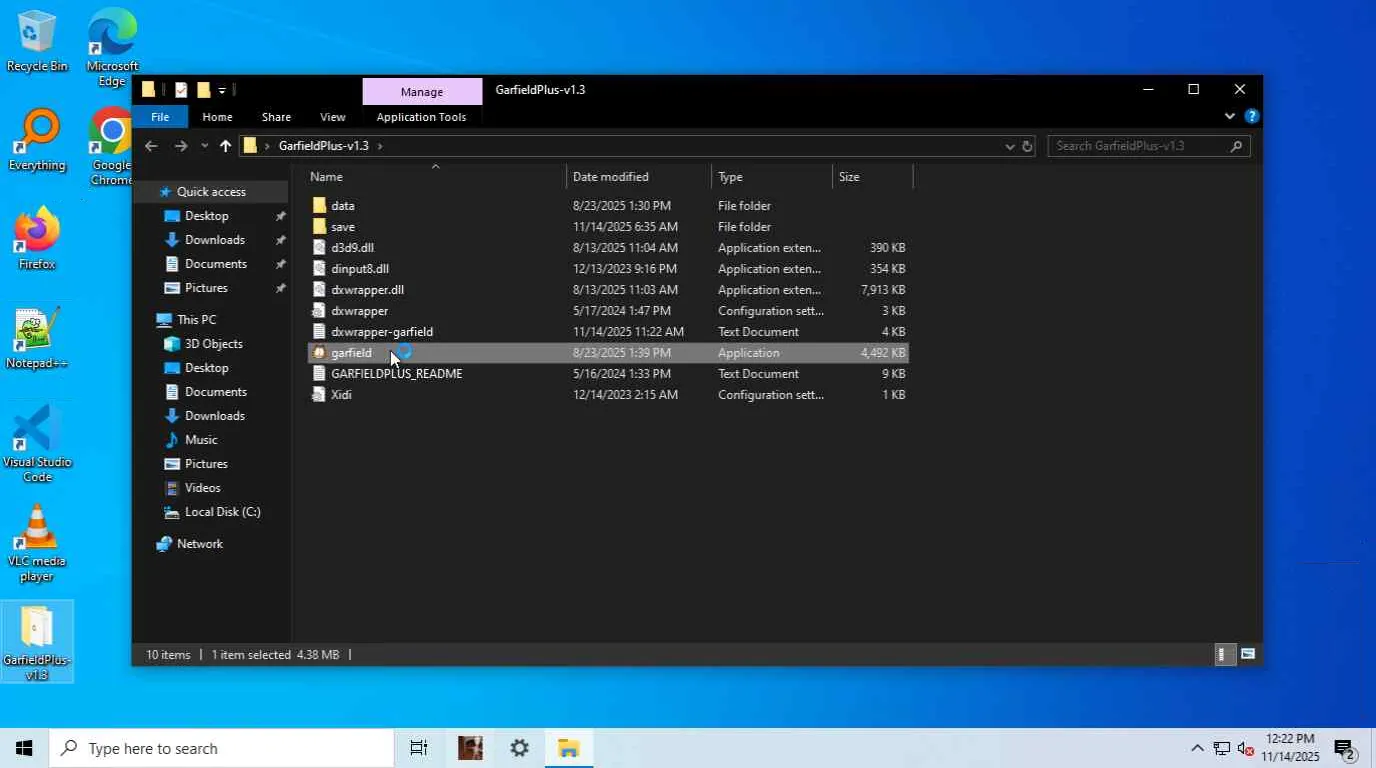
Task: Click the Search GarfieldPlus-v1.3 box
Action: (1149, 146)
